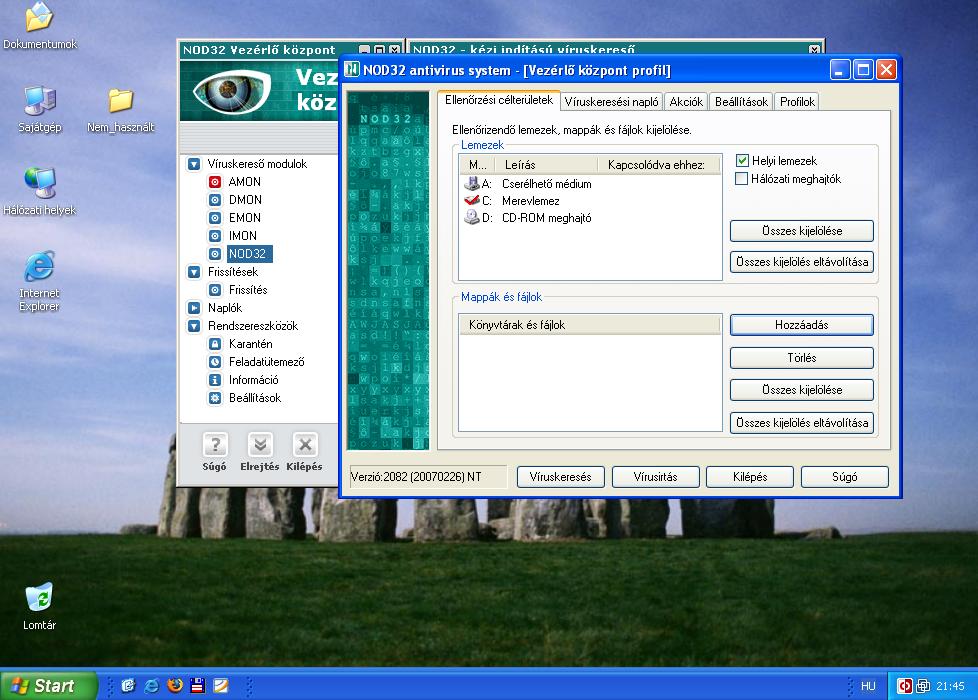
Task: Click the Könyvtárak és fájlok column header
Action: click(x=590, y=325)
